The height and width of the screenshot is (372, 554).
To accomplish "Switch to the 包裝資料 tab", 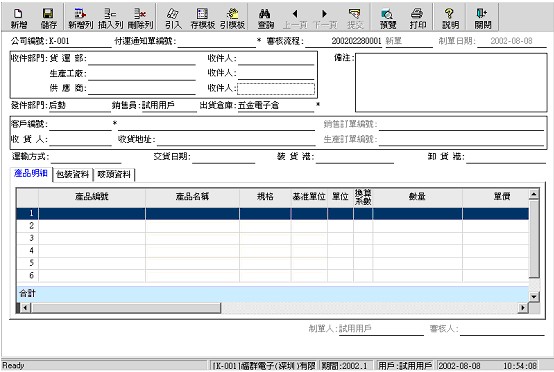I will click(72, 174).
